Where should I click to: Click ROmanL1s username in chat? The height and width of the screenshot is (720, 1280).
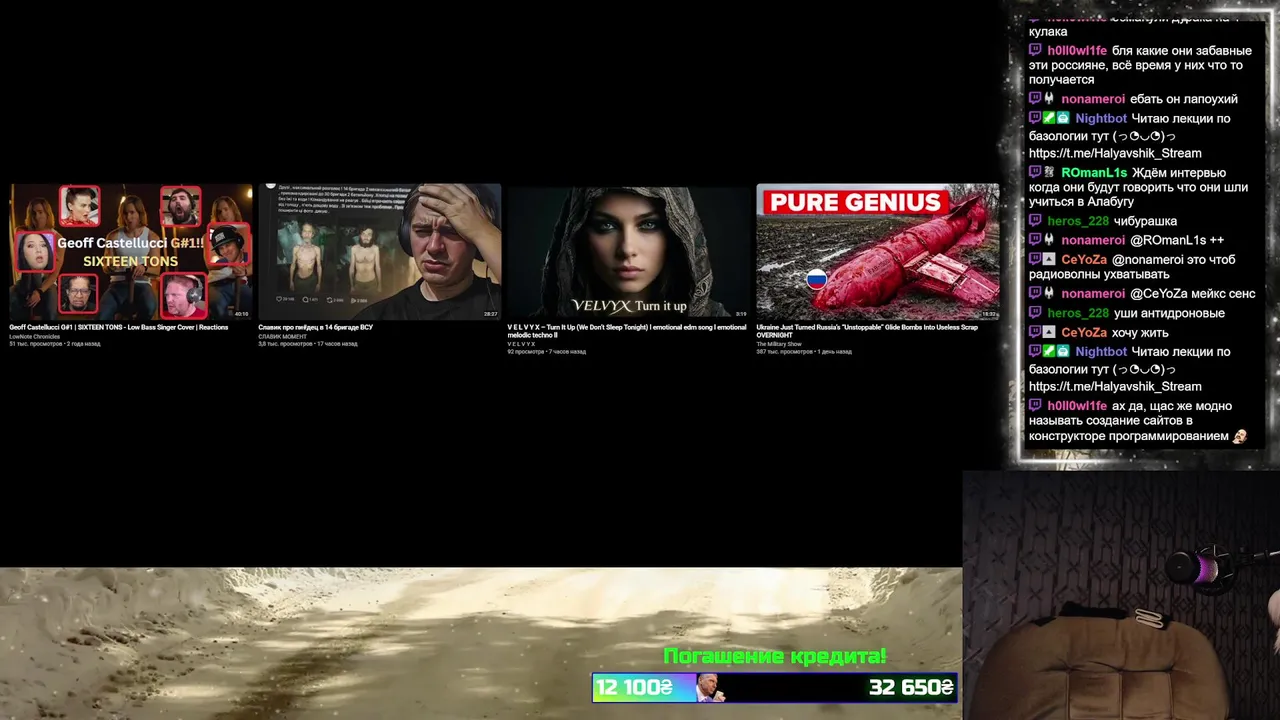pos(1094,173)
